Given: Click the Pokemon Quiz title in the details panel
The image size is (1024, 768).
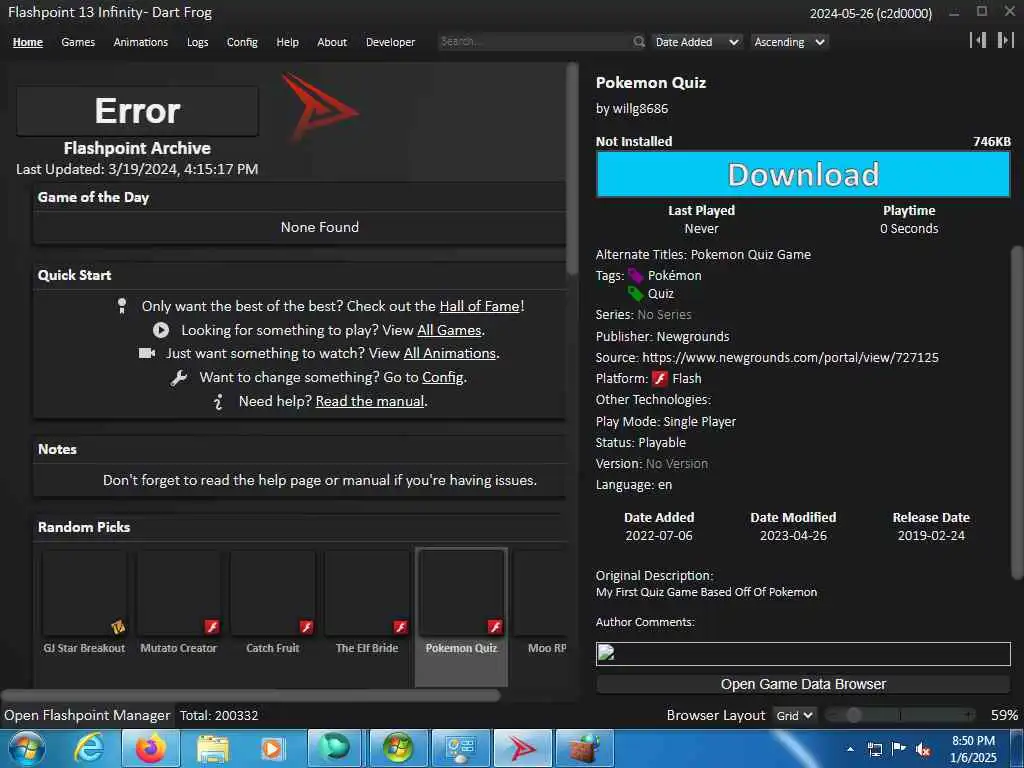Looking at the screenshot, I should coord(650,83).
